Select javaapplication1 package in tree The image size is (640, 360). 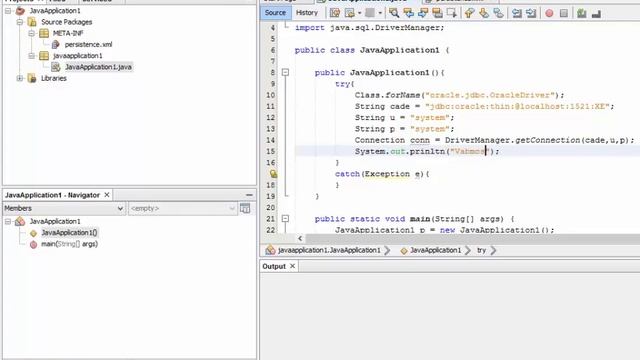pos(78,56)
